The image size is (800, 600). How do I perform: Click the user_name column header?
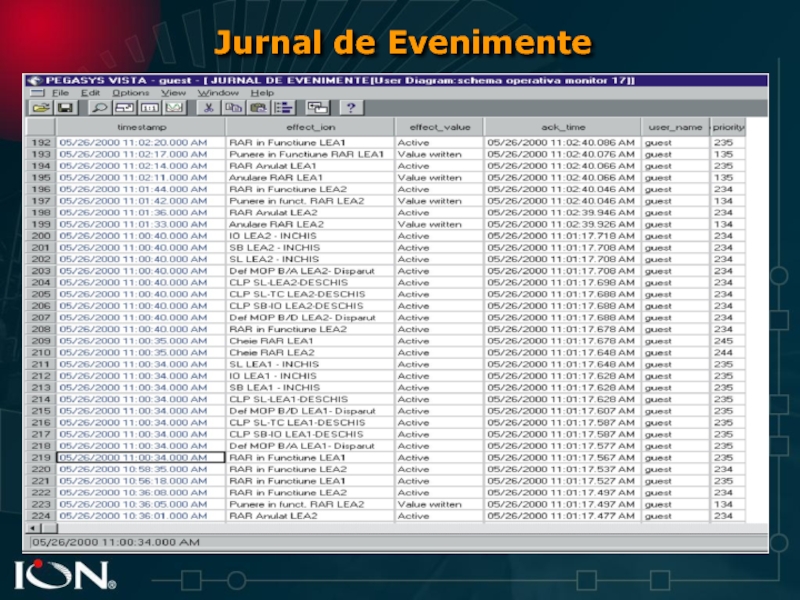click(x=675, y=127)
